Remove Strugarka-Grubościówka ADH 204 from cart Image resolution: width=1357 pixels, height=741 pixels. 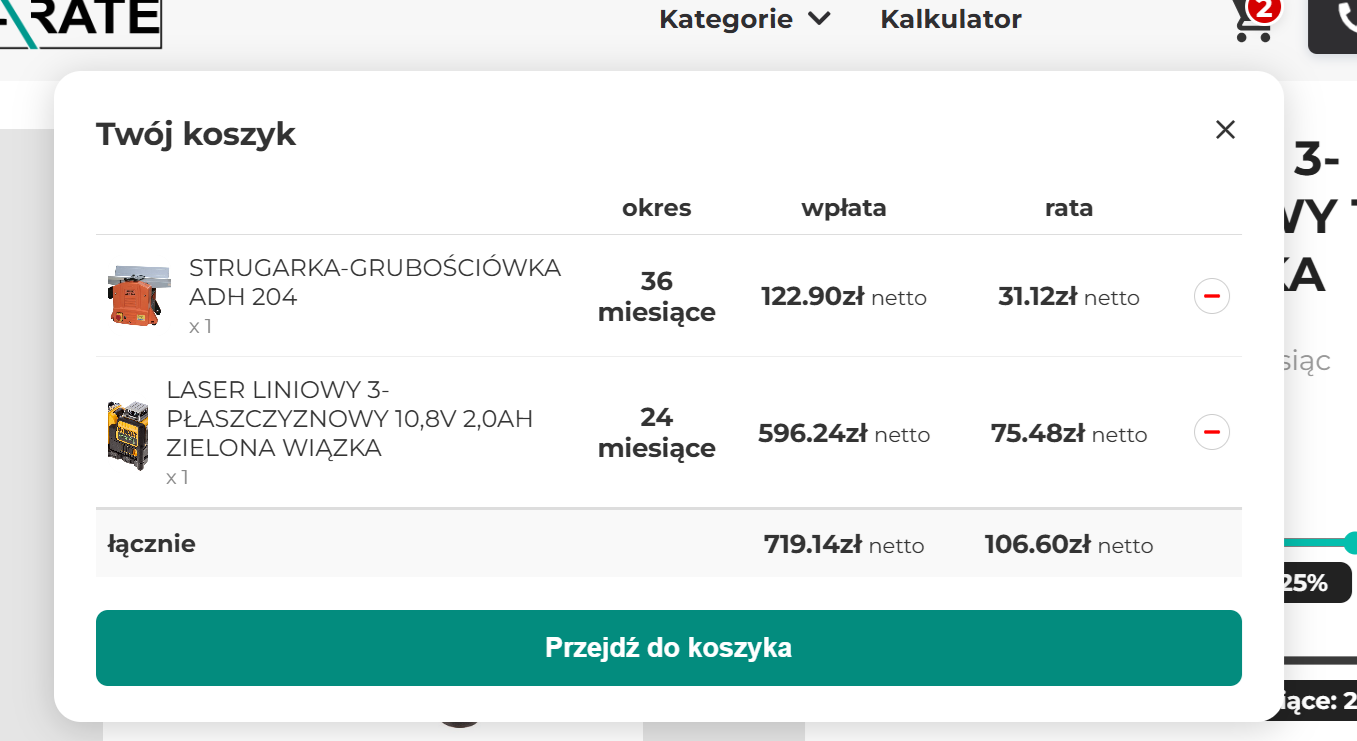1211,296
